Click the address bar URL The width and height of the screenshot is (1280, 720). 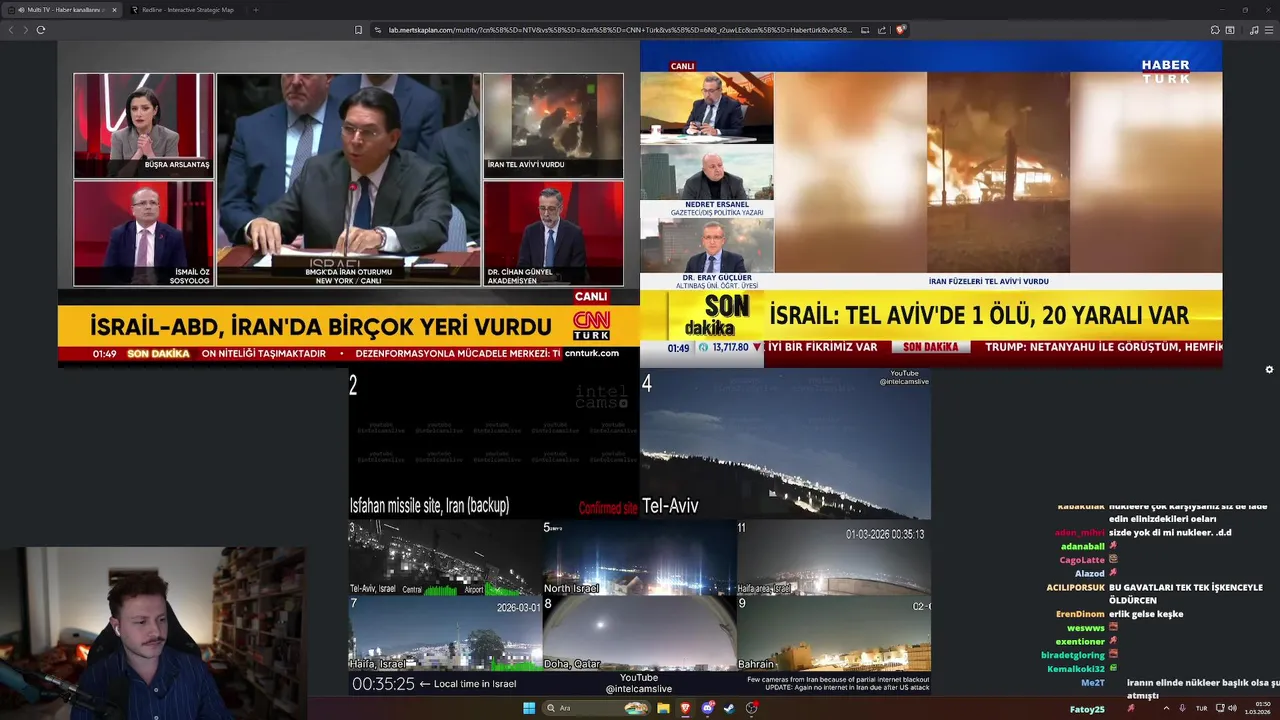(x=620, y=30)
